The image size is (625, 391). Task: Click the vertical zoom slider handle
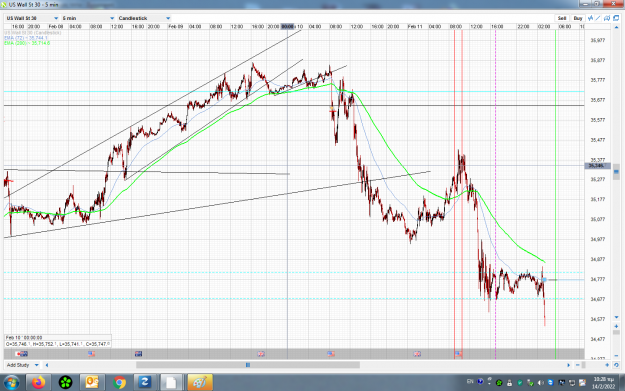[x=616, y=332]
